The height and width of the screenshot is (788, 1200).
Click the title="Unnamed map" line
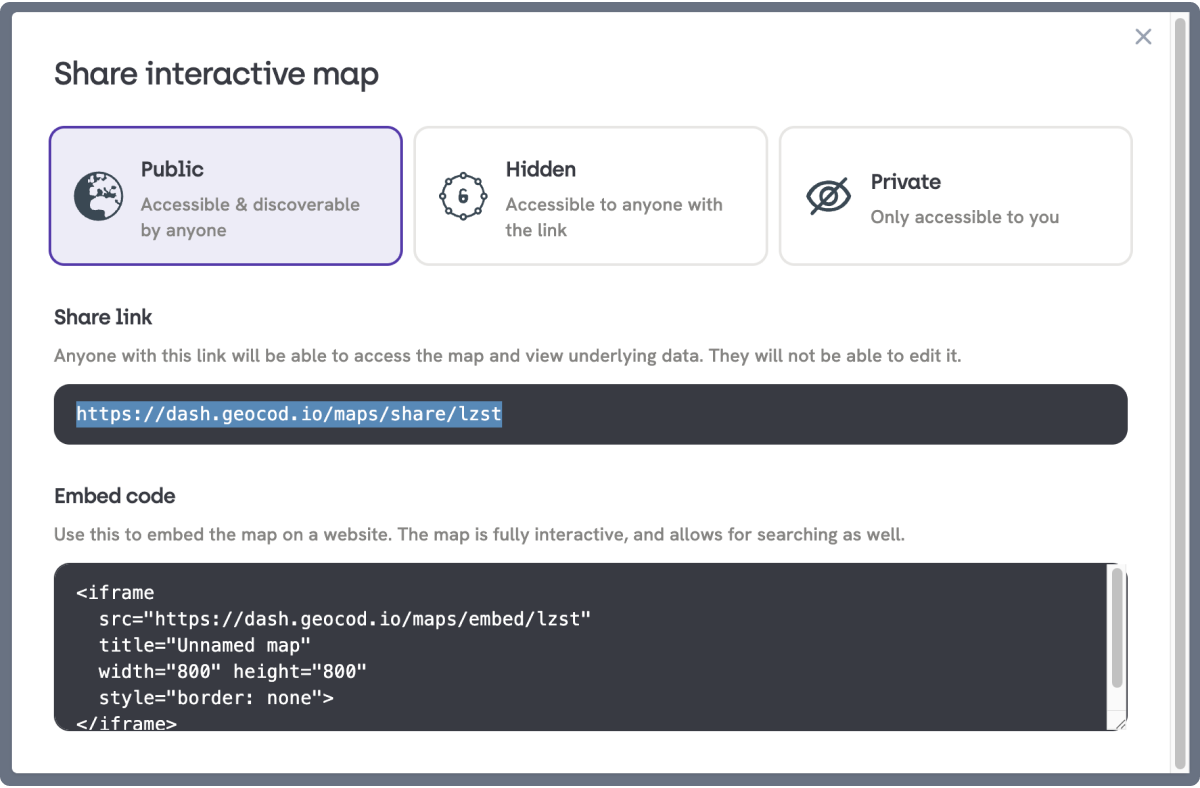click(205, 645)
